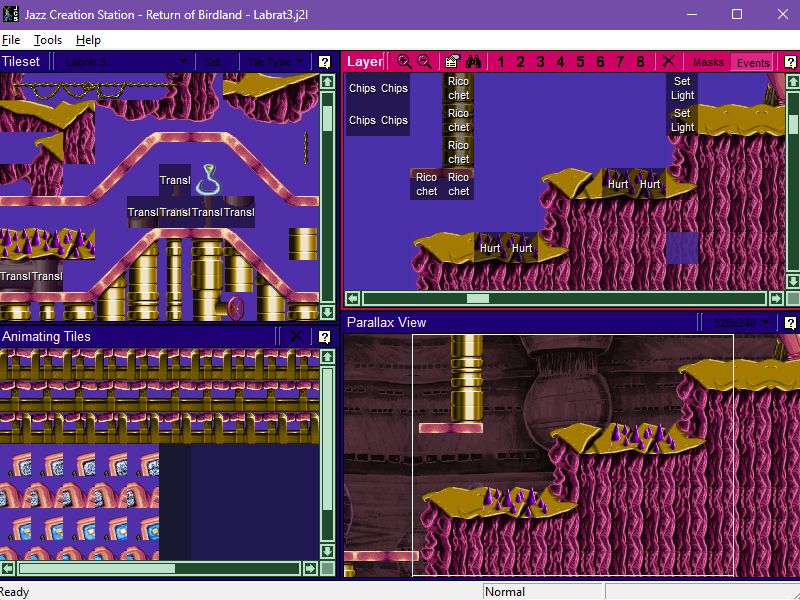Screen dimensions: 800x600
Task: Zoom out of the Layer view
Action: pyautogui.click(x=424, y=62)
